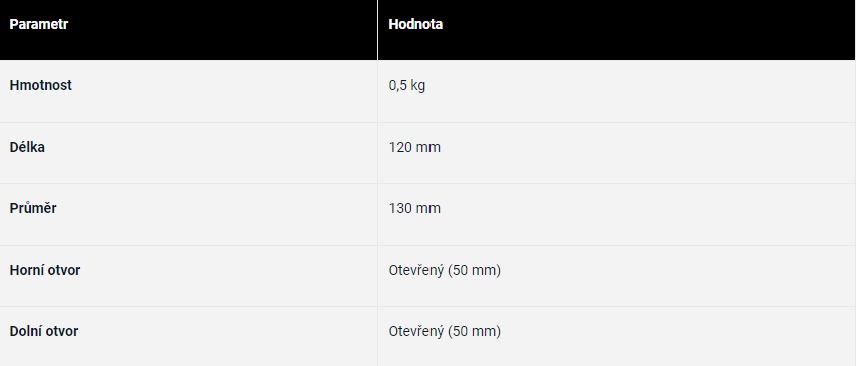856x366 pixels.
Task: Select the Průměr parameter label
Action: click(33, 208)
